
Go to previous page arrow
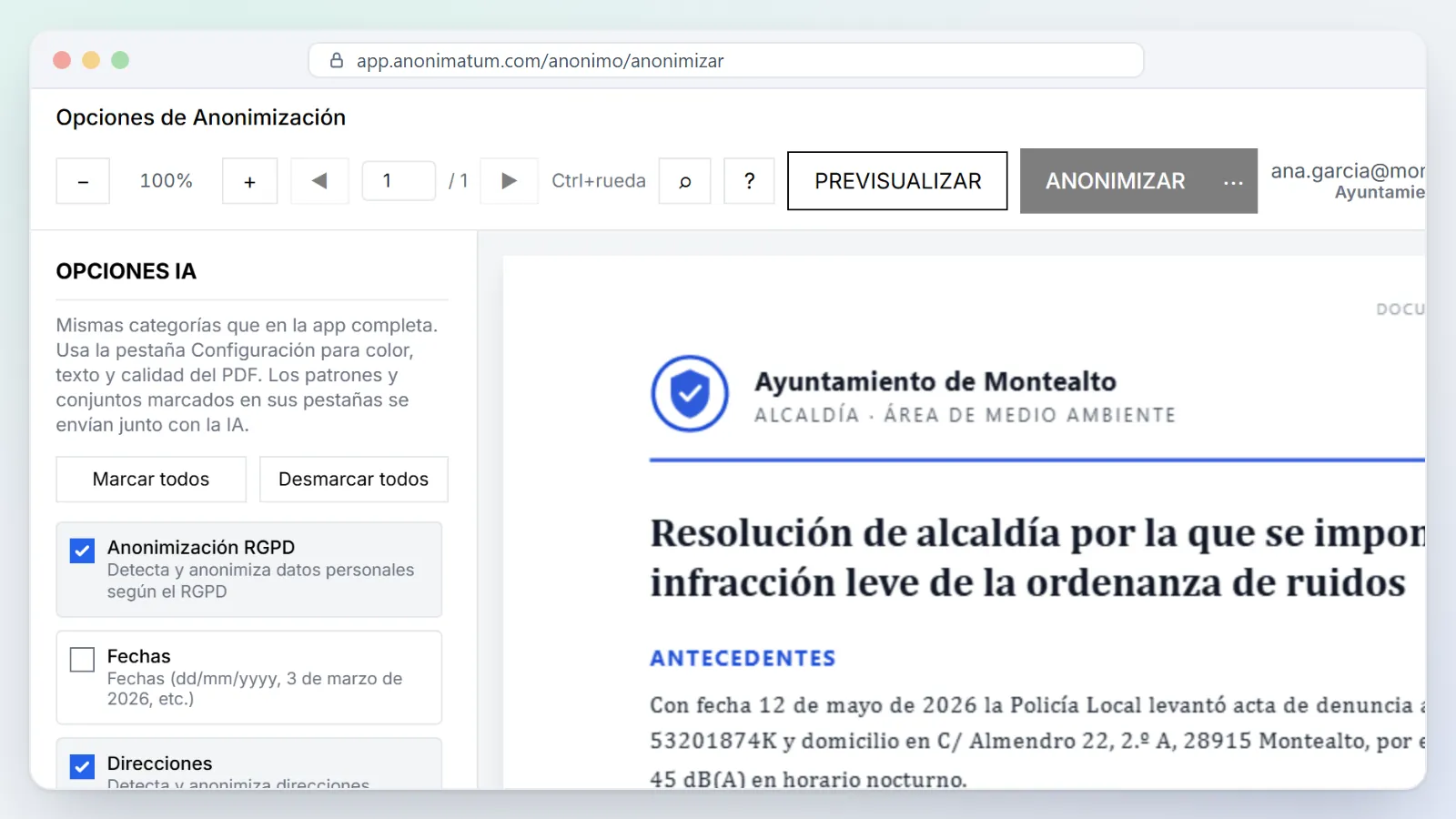click(x=319, y=181)
